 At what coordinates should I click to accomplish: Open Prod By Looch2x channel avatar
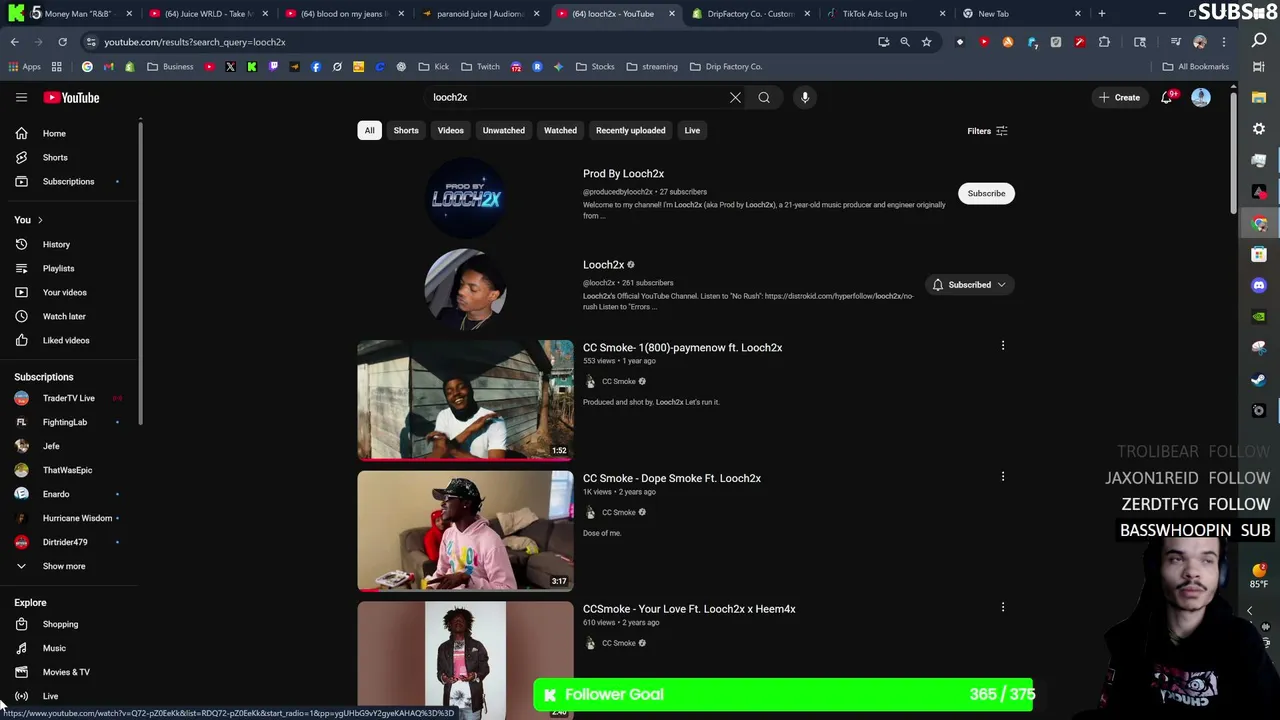coord(466,197)
